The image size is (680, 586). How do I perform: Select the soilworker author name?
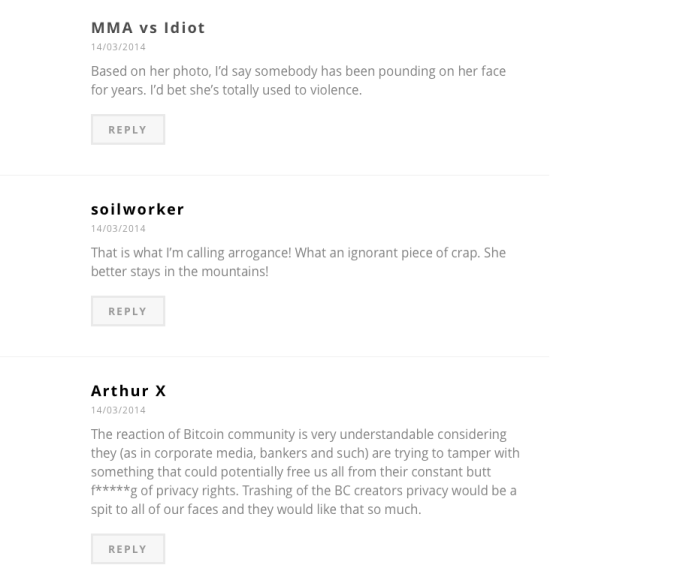137,209
